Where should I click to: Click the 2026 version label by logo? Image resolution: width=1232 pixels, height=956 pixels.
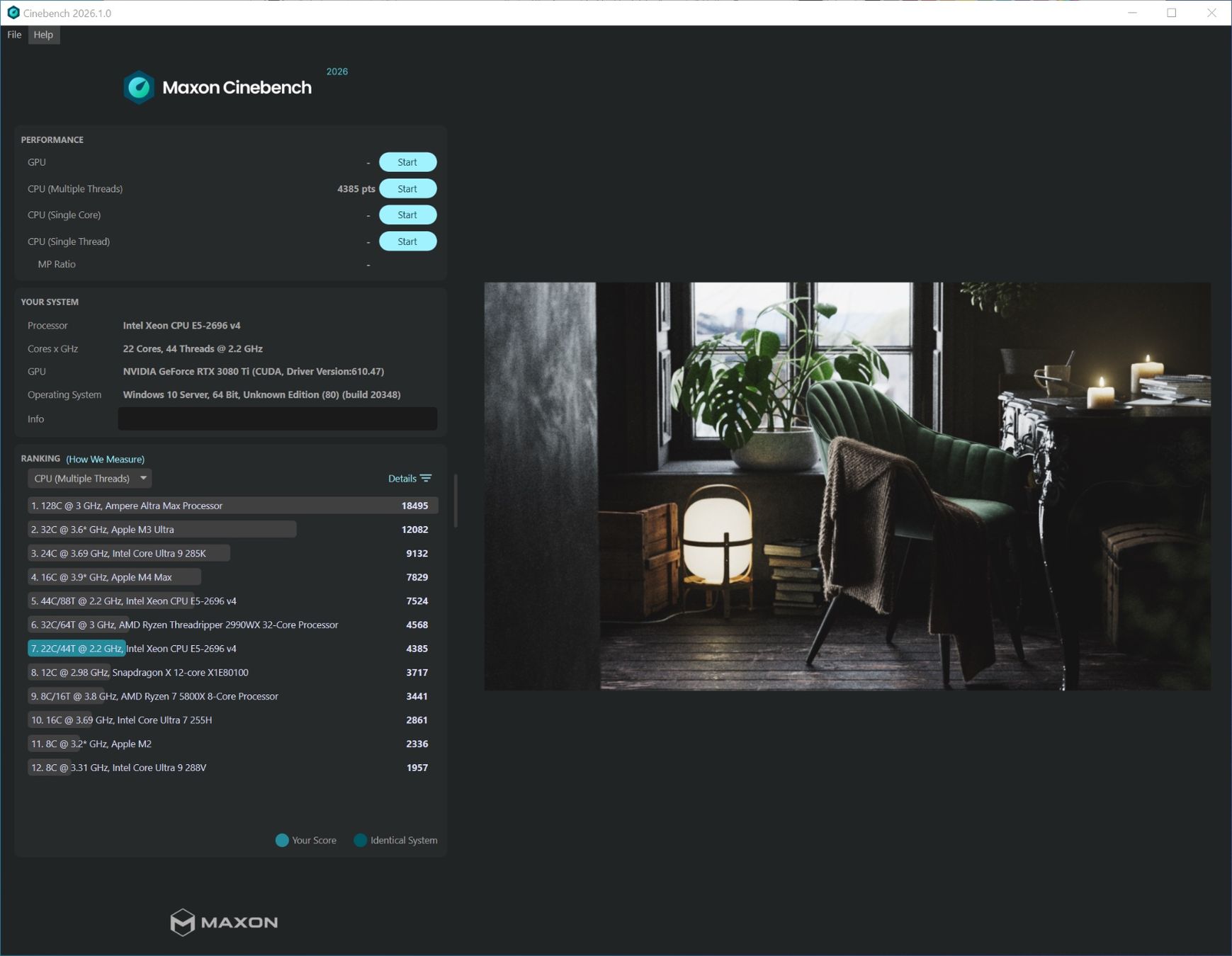point(337,72)
